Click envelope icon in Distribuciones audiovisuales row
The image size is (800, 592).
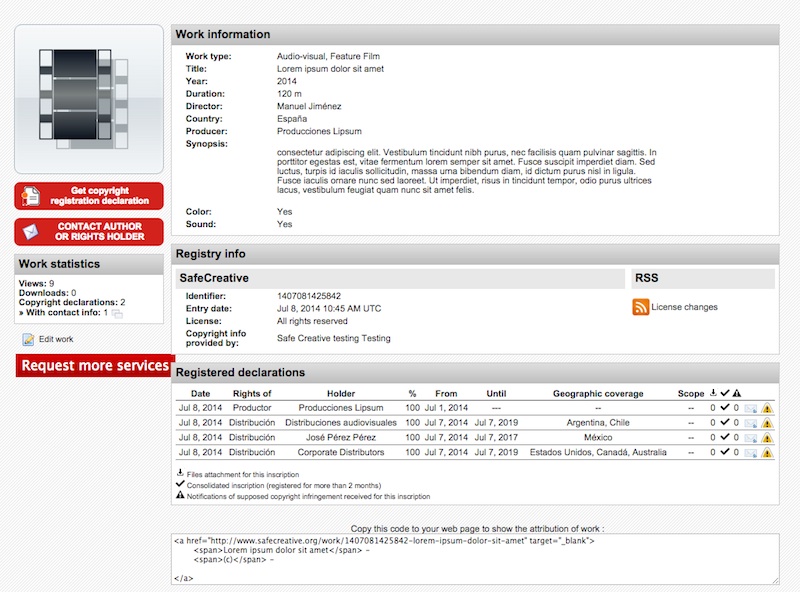(750, 423)
